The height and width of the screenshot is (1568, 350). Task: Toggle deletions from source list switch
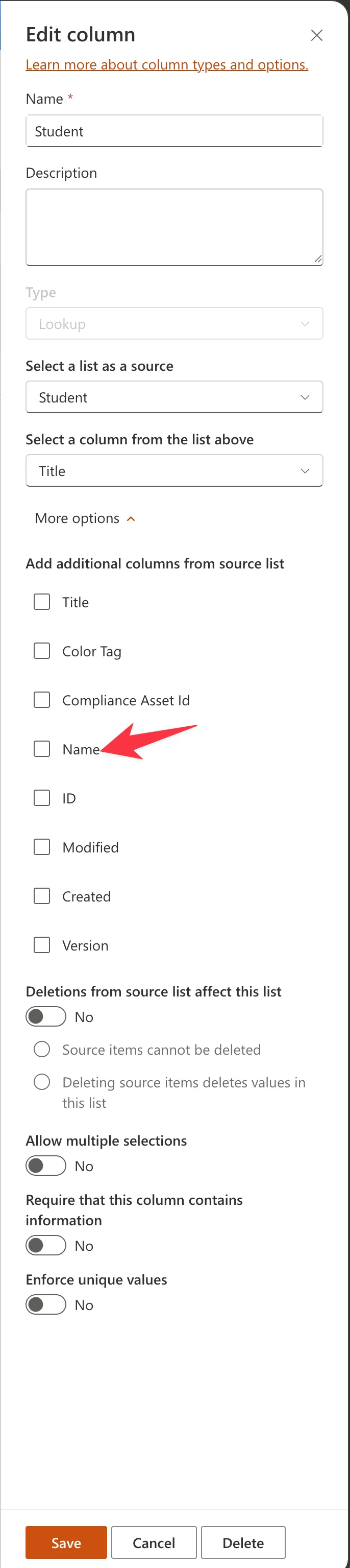[45, 1017]
